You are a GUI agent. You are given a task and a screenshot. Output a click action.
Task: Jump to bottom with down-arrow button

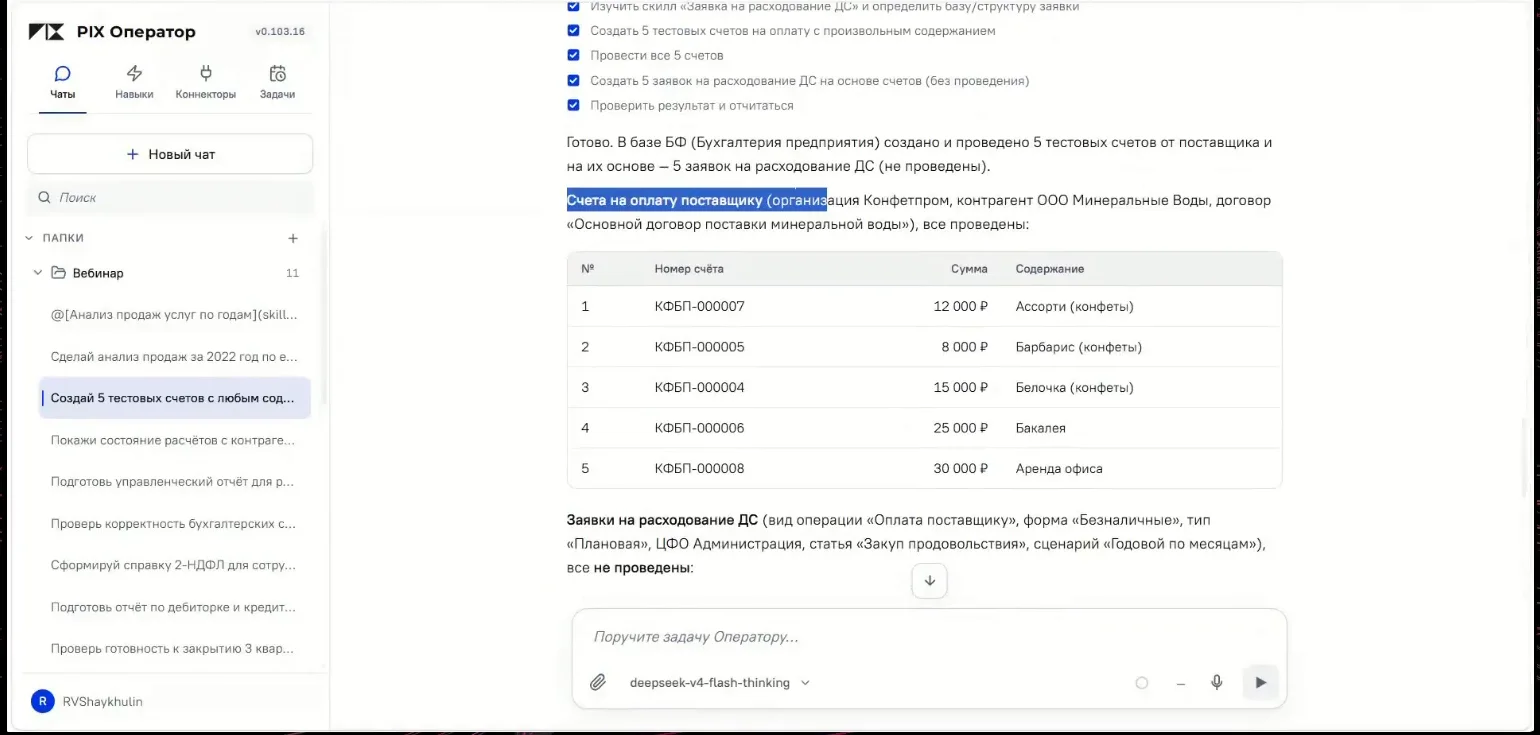[x=929, y=581]
